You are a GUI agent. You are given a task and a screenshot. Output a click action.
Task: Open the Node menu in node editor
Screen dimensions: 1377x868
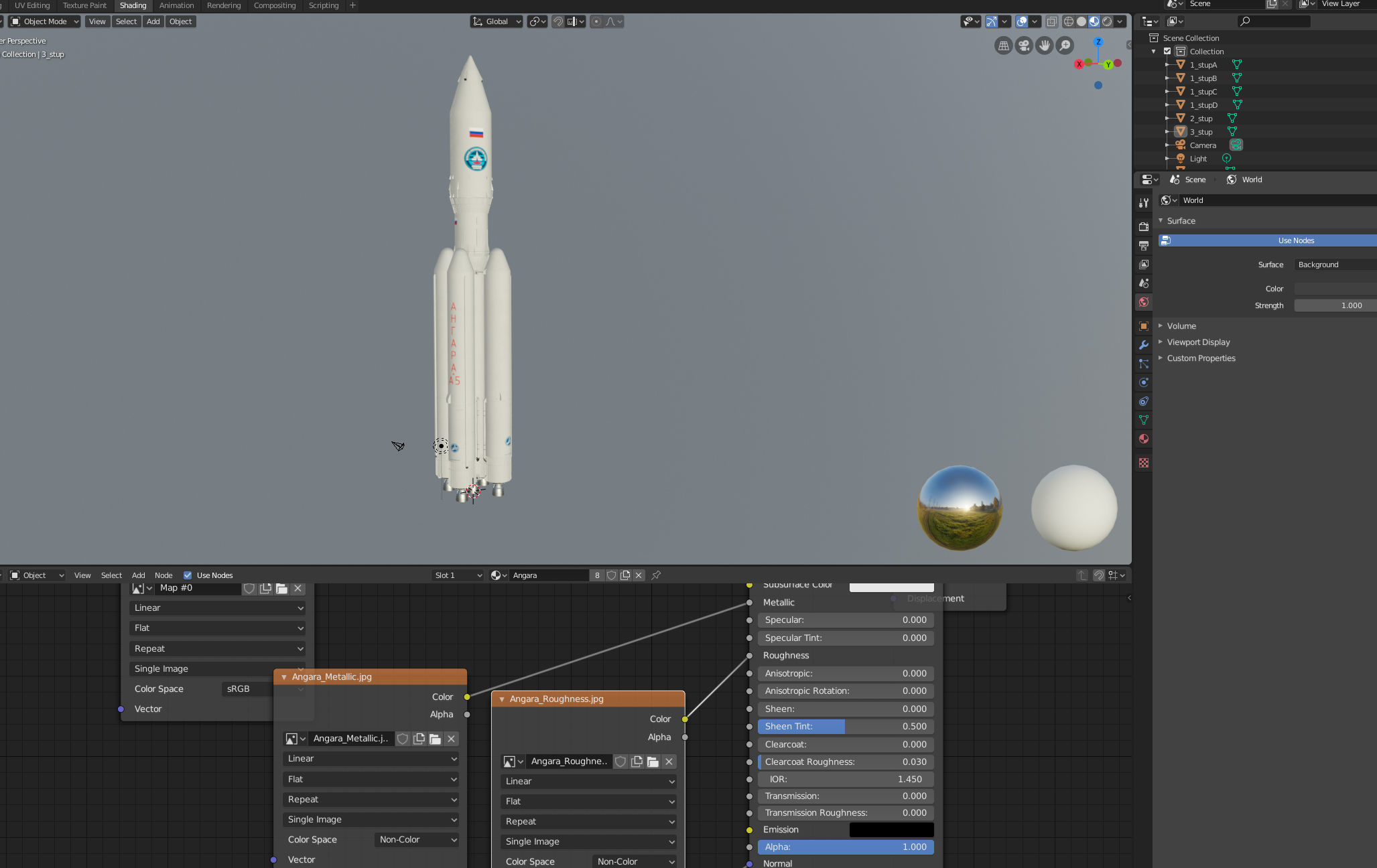pyautogui.click(x=163, y=575)
